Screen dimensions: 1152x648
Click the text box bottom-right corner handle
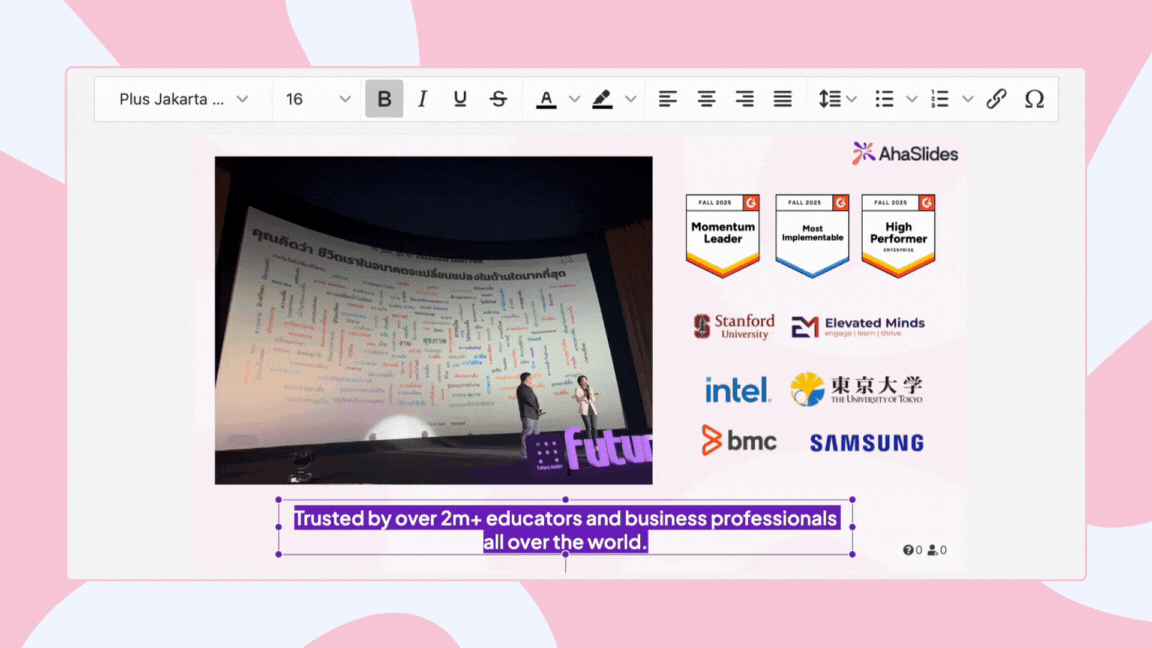pos(852,554)
